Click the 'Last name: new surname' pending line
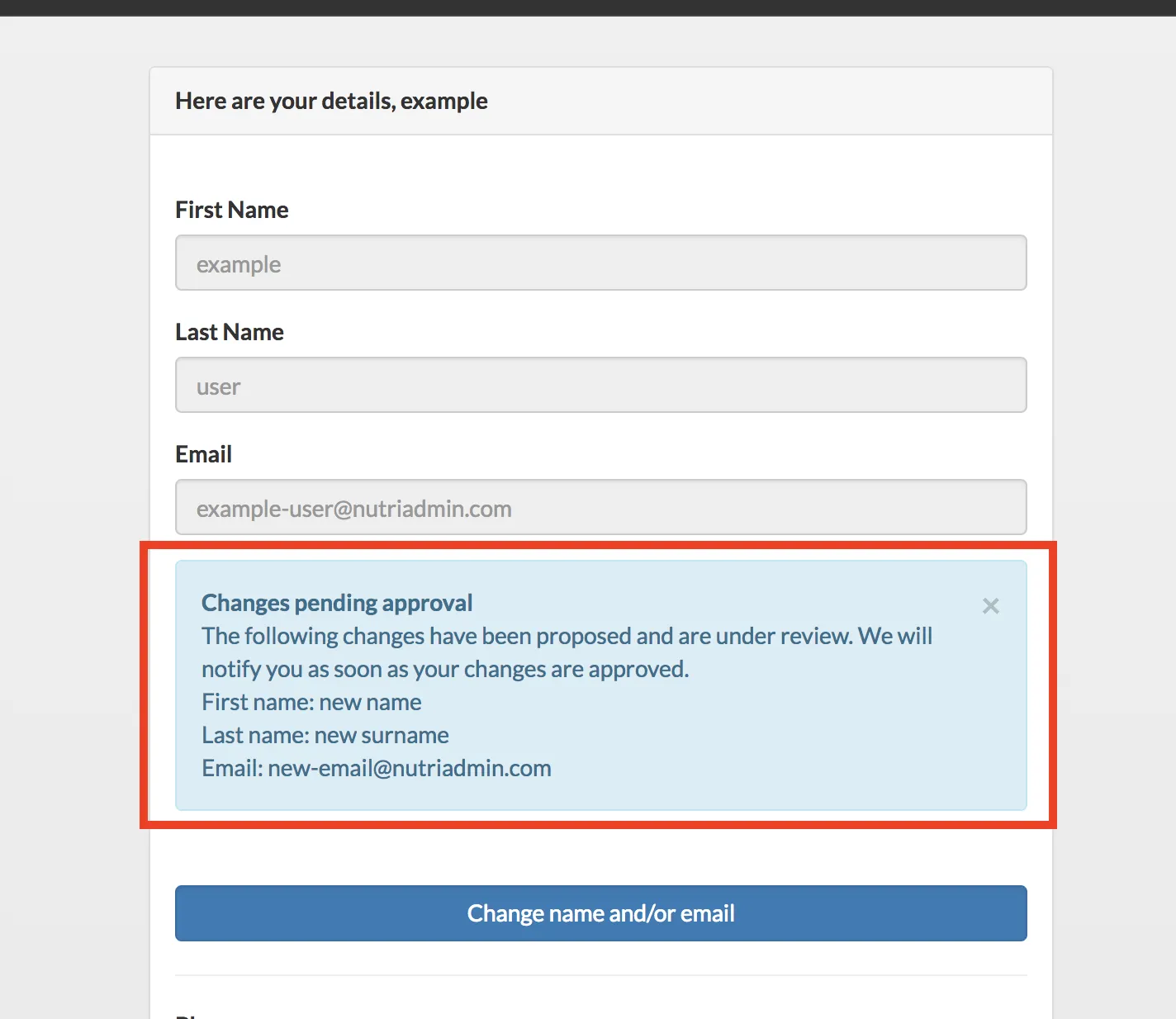1176x1019 pixels. 325,735
